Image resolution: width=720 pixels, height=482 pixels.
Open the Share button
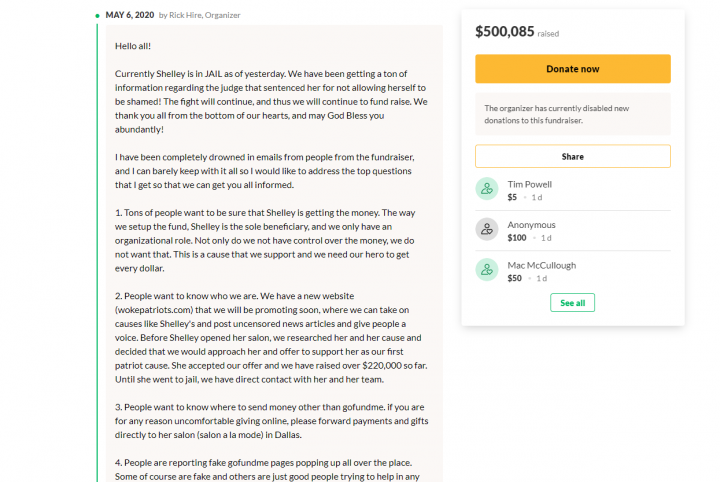click(x=573, y=157)
